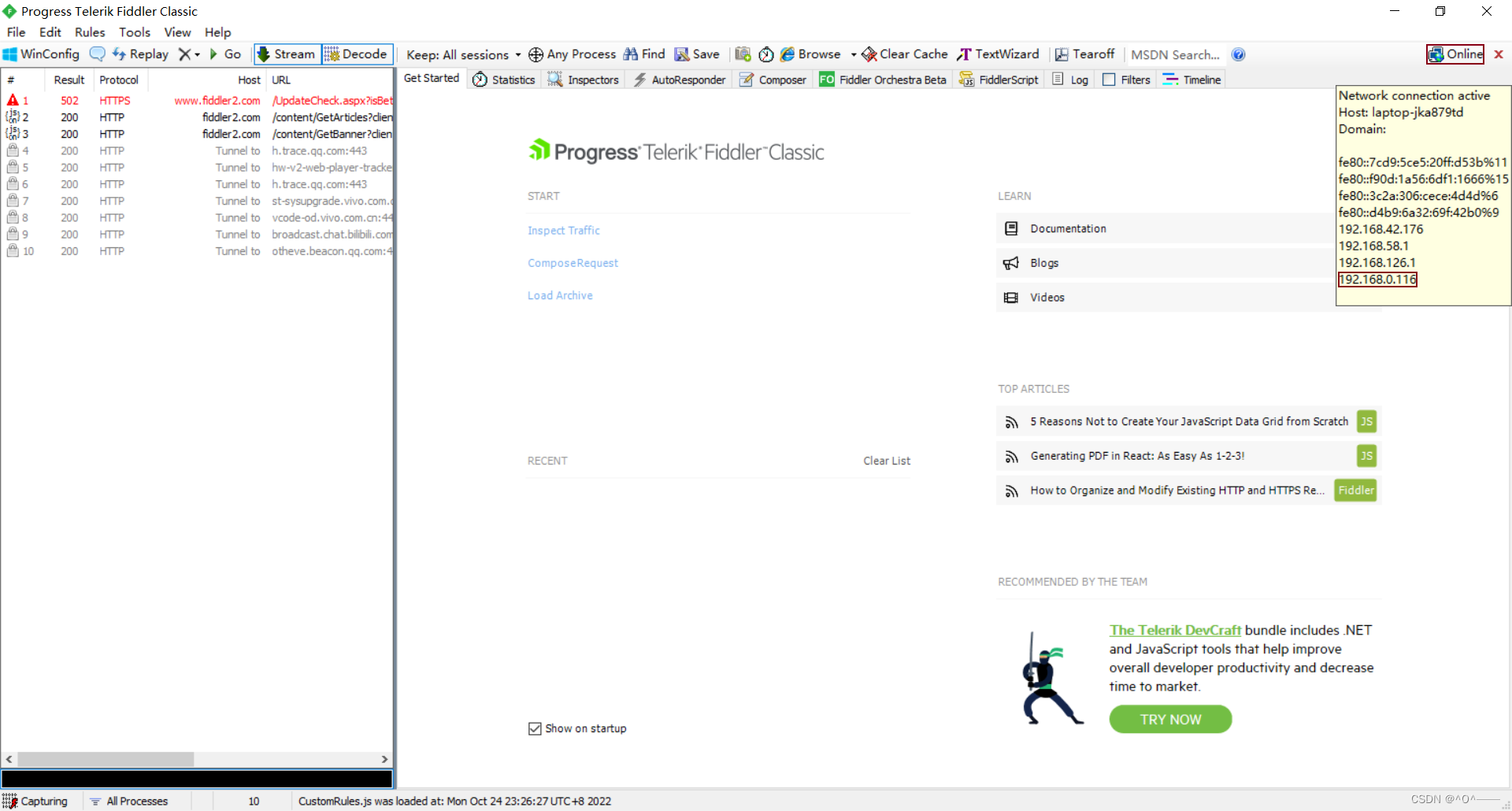Open the blue help icon
The image size is (1512, 811).
click(1238, 54)
